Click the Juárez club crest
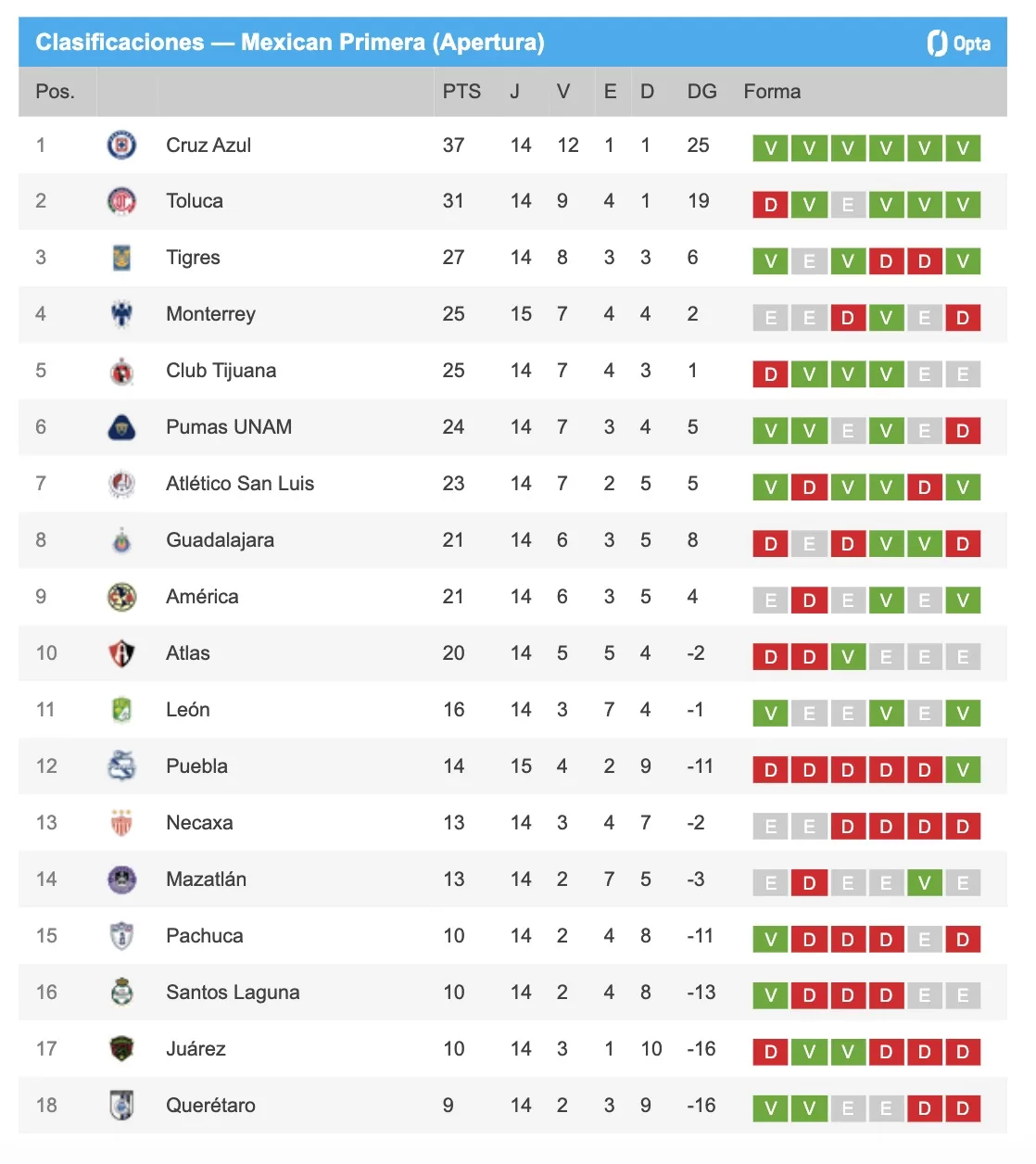 coord(121,1049)
